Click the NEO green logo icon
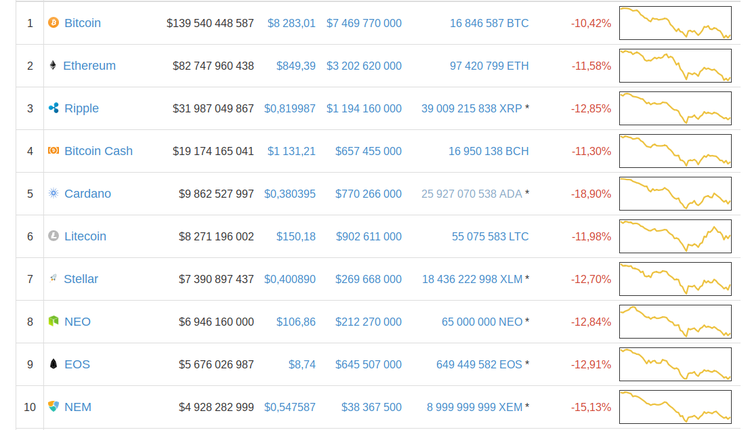This screenshot has width=750, height=430. (54, 322)
